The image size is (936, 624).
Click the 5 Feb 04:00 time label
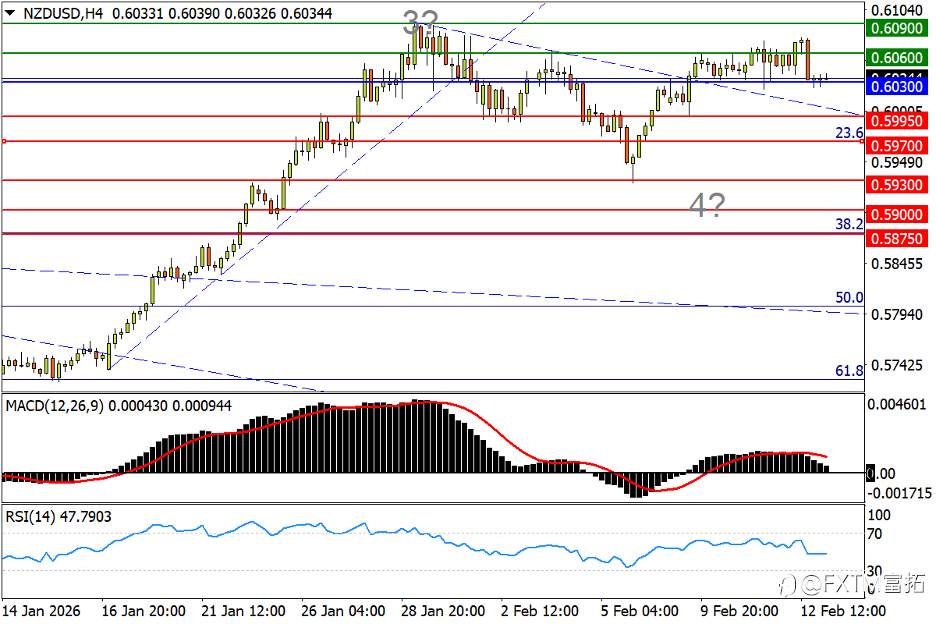click(639, 611)
